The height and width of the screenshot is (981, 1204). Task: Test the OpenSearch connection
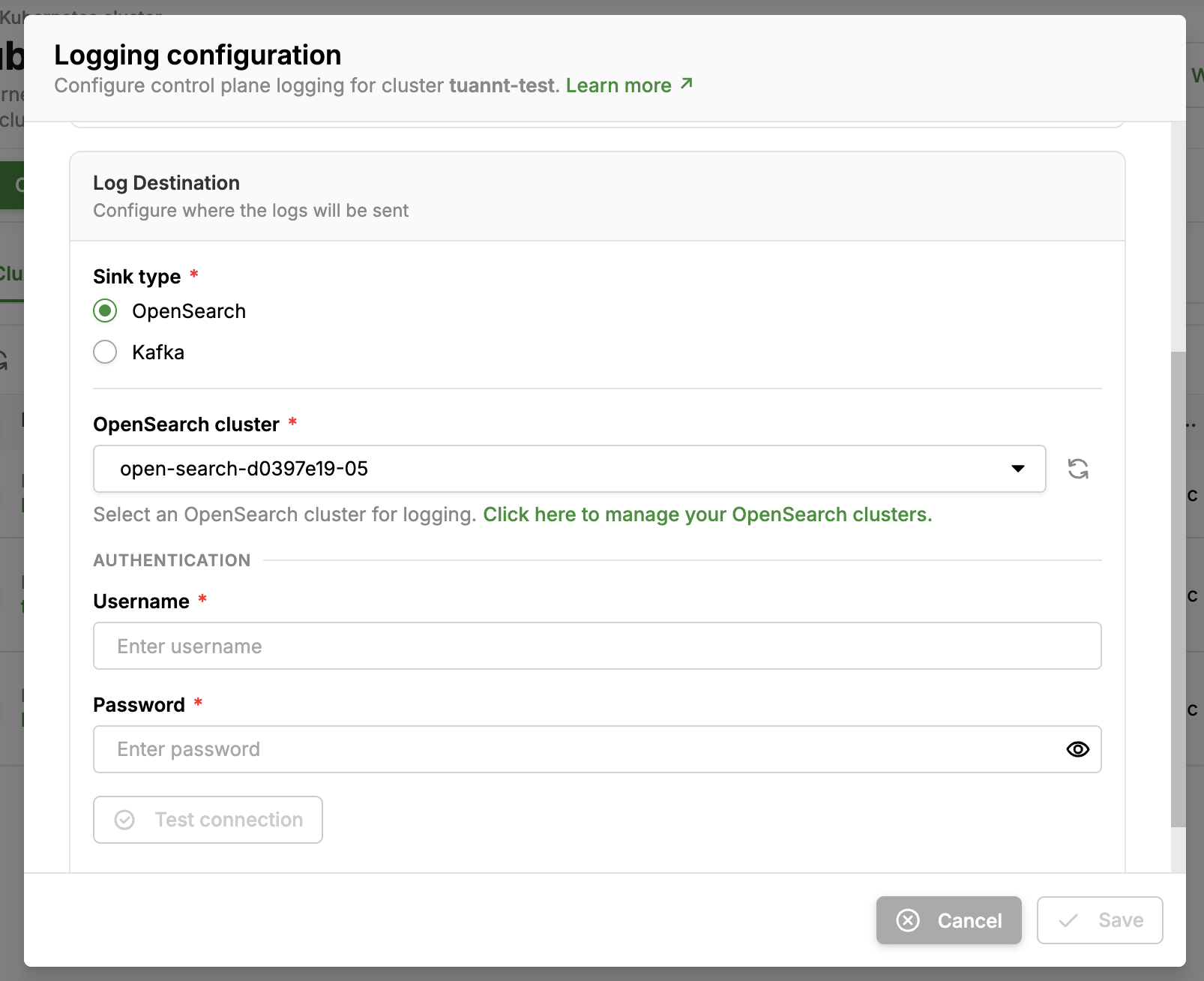tap(208, 820)
